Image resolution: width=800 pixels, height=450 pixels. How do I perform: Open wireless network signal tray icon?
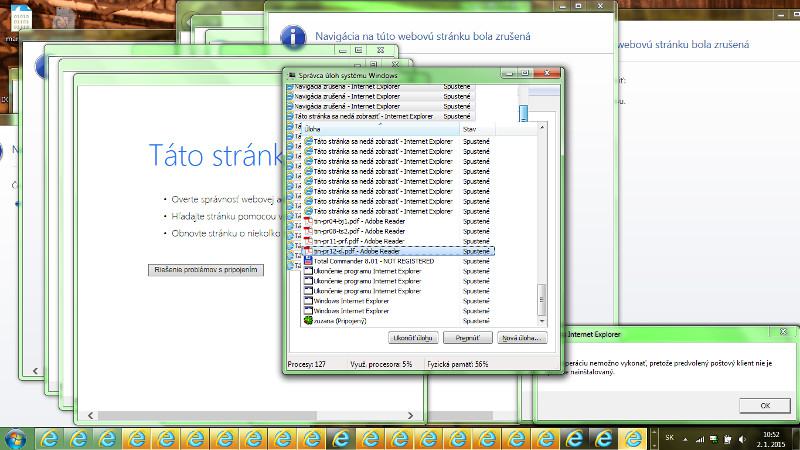coord(699,439)
